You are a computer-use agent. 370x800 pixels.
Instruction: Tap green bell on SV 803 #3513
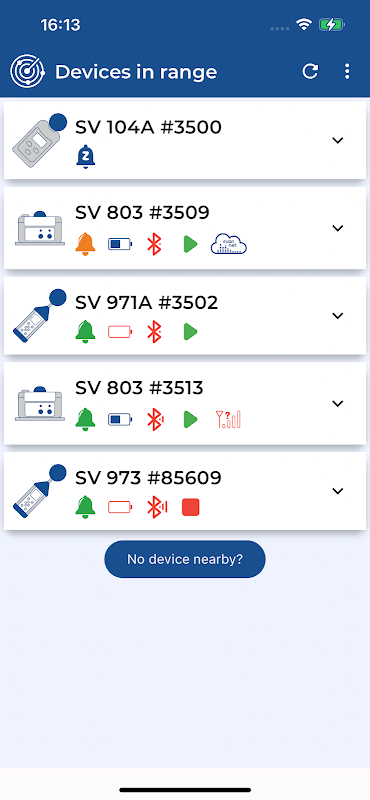click(x=86, y=420)
